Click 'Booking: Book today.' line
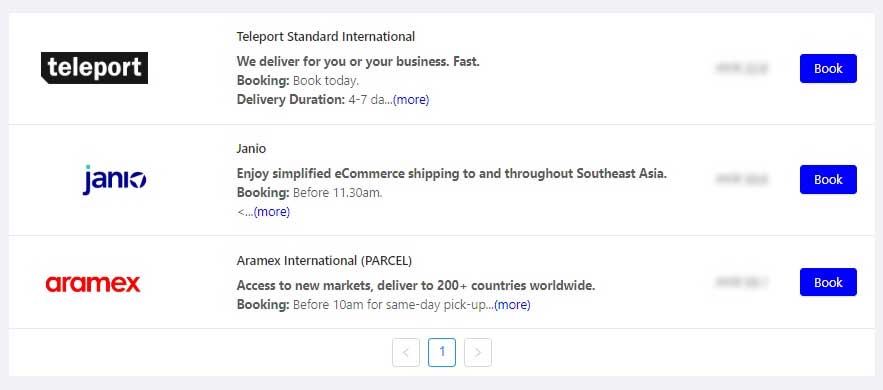This screenshot has height=390, width=883. [x=297, y=80]
